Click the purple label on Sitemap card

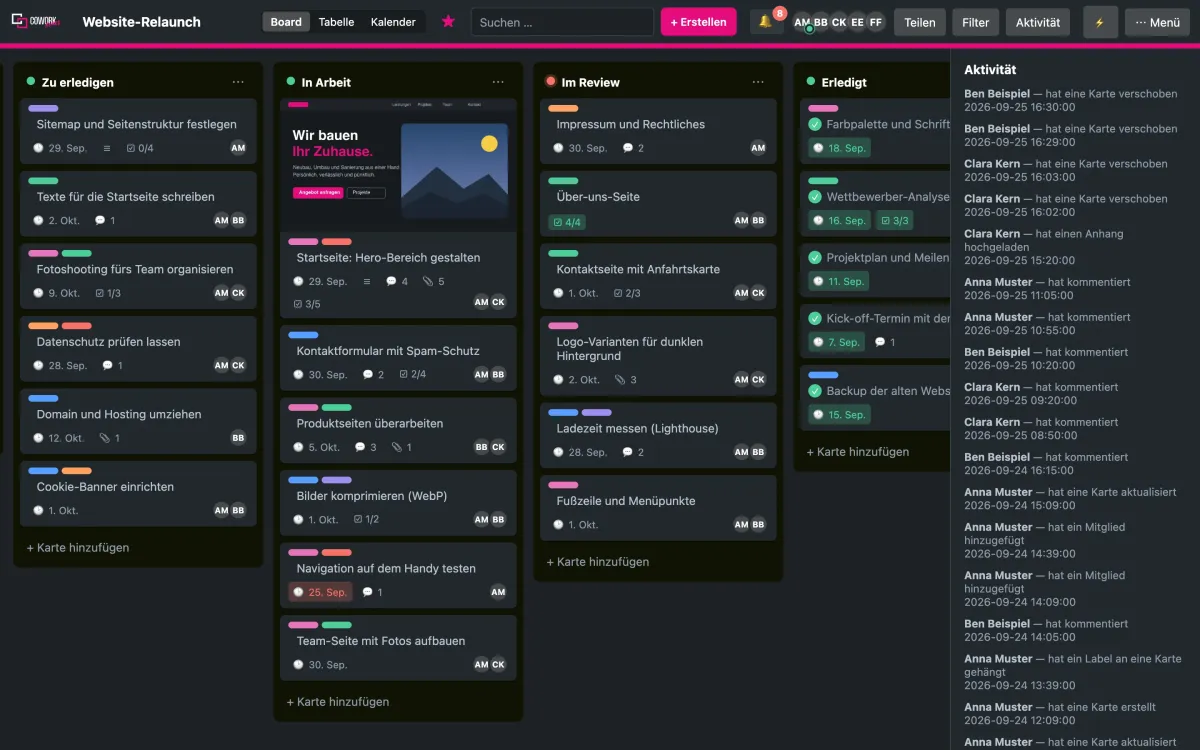pyautogui.click(x=43, y=108)
